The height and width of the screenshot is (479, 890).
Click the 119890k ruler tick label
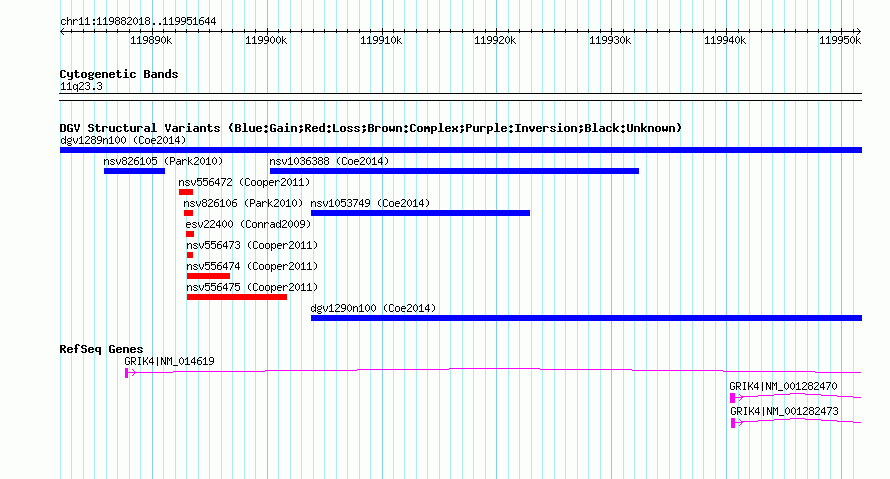151,40
